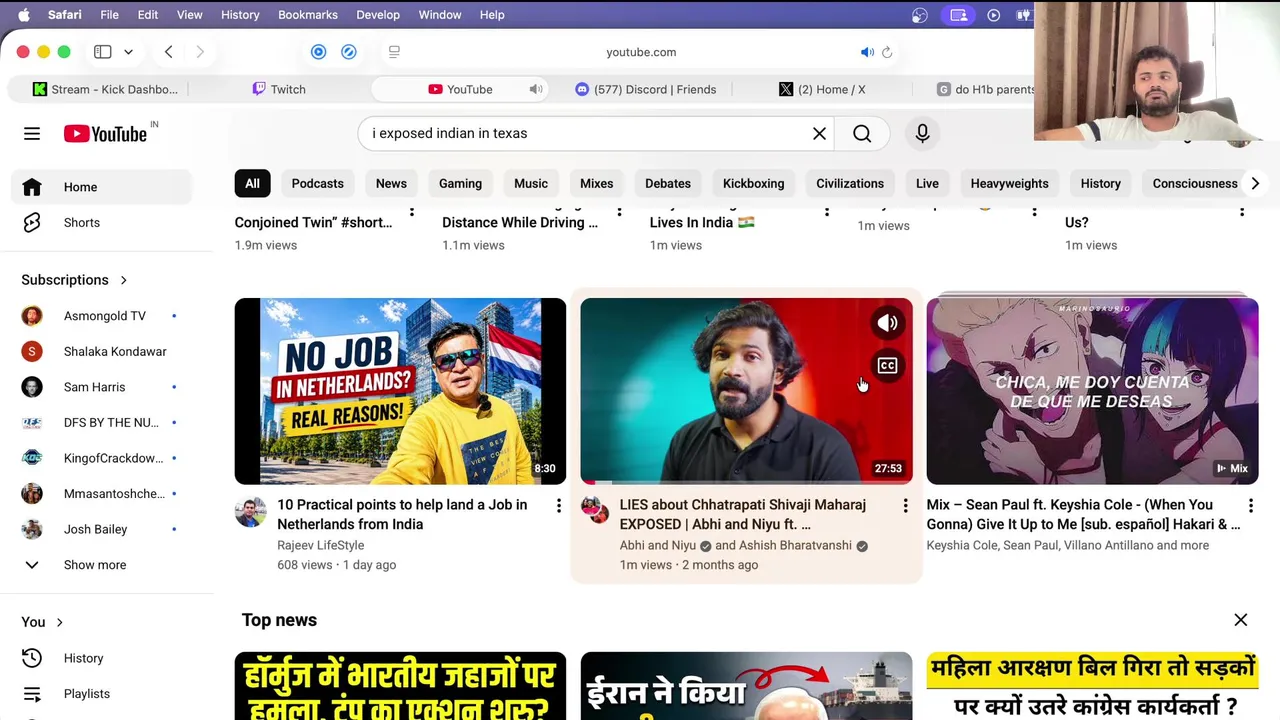Switch to the Twitch tab
This screenshot has width=1280, height=720.
(x=279, y=89)
